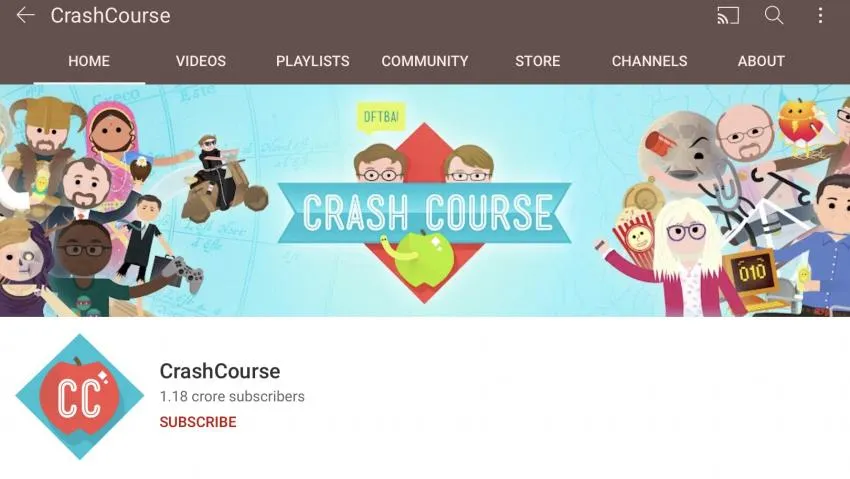Go to the COMMUNITY tab
Screen dimensions: 850x479
tap(425, 61)
